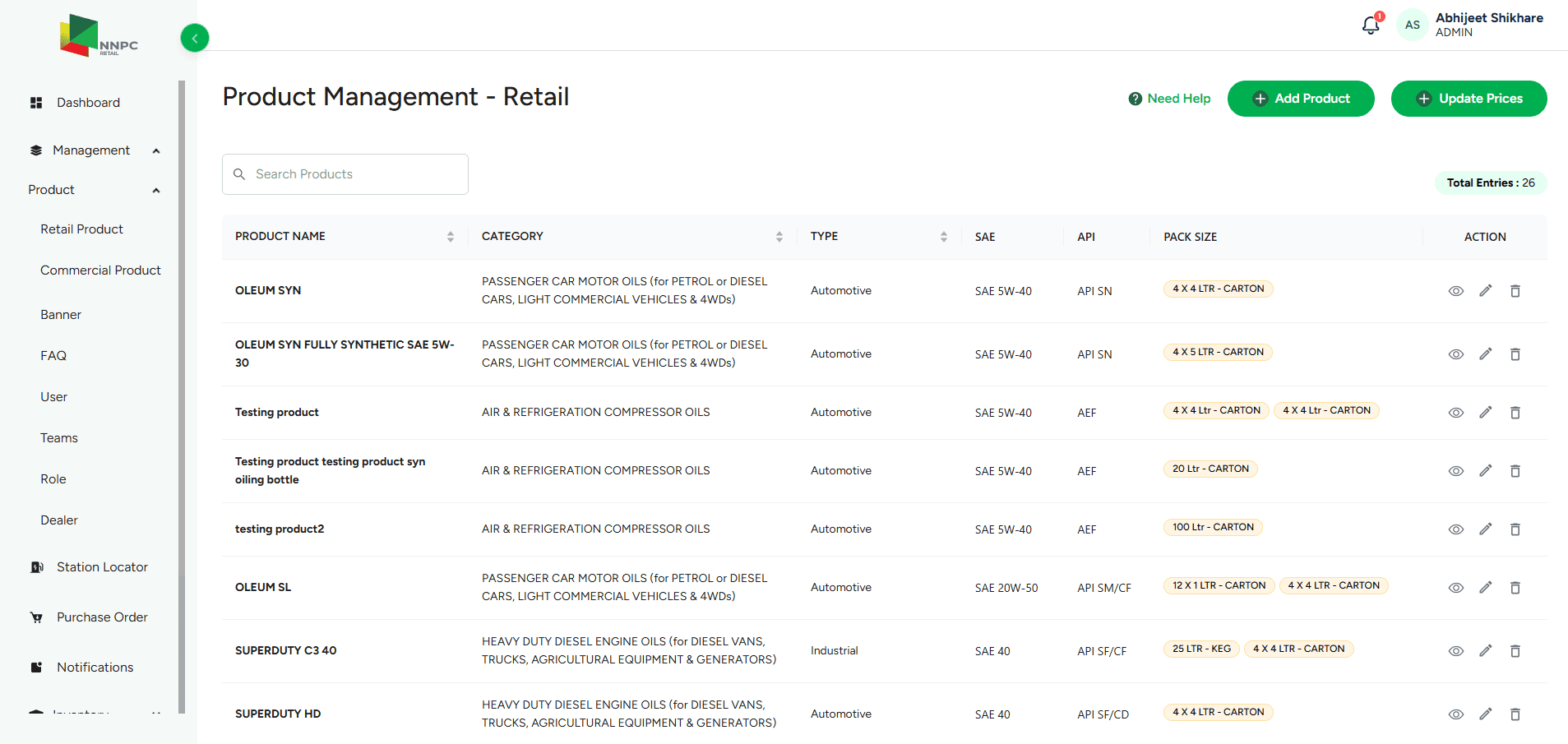The height and width of the screenshot is (744, 1568).
Task: Open Purchase Order via the cart icon
Action: [36, 617]
